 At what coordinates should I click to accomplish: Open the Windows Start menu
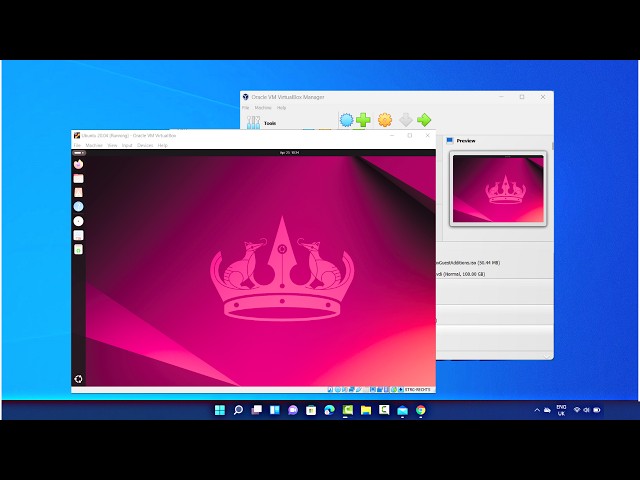point(220,410)
